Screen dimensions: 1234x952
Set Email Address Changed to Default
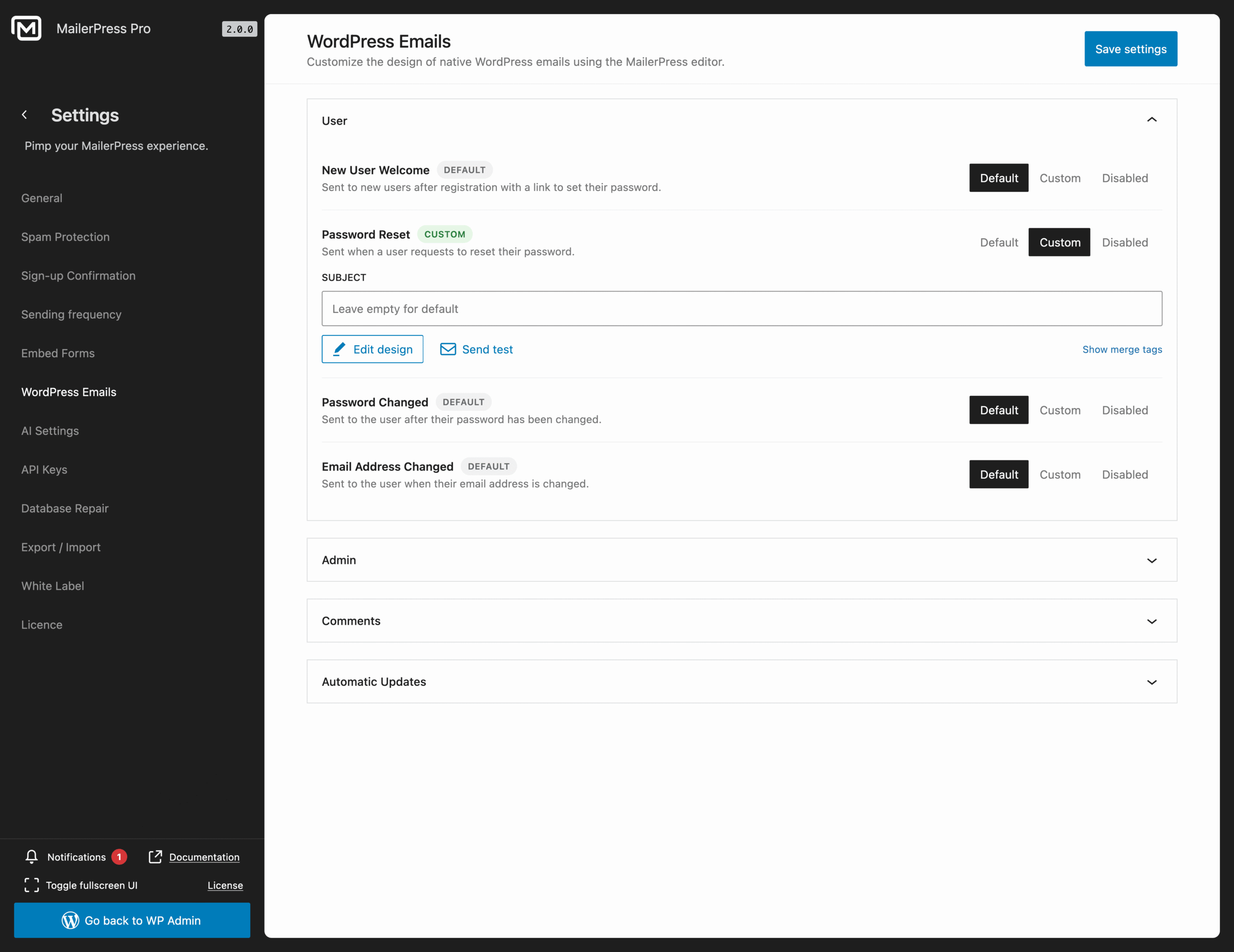pyautogui.click(x=999, y=475)
